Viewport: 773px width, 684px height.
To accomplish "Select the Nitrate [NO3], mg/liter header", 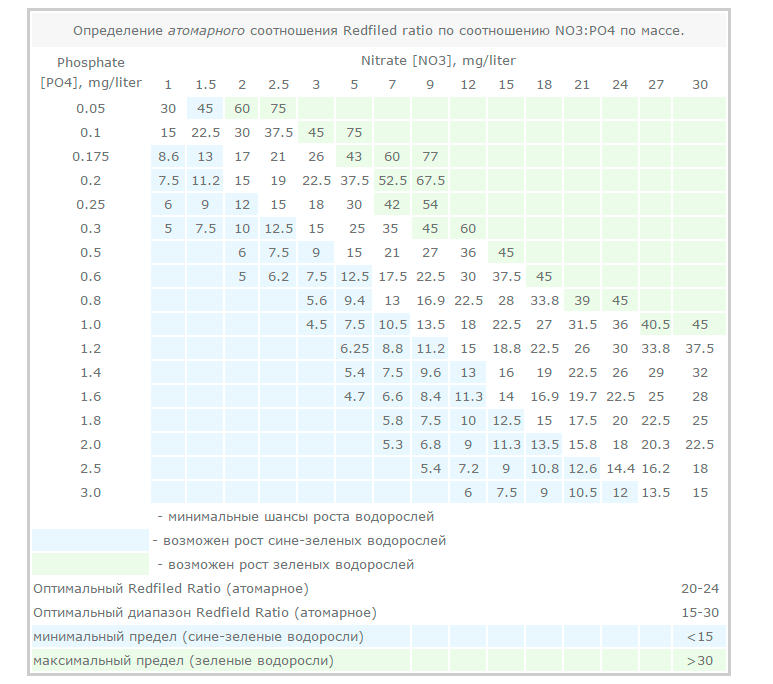I will 438,60.
